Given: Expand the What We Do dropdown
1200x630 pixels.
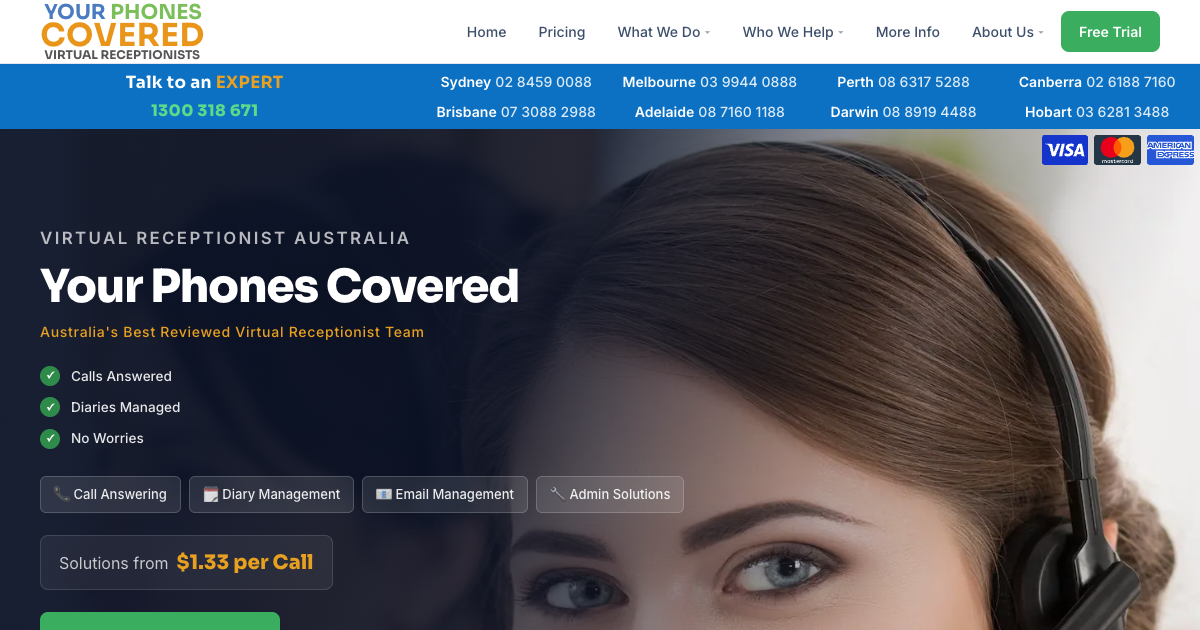Looking at the screenshot, I should [663, 31].
